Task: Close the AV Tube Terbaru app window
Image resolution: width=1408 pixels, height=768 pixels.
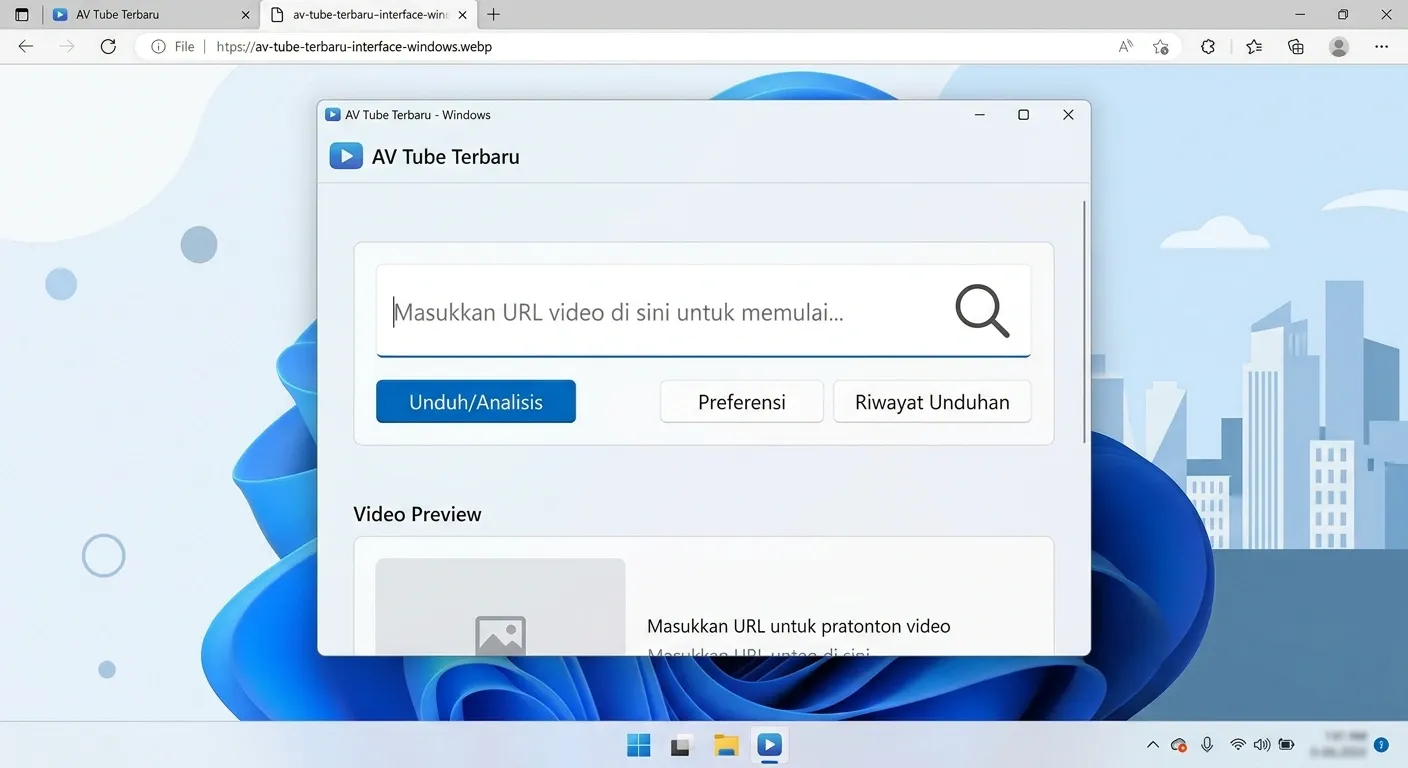Action: point(1068,115)
